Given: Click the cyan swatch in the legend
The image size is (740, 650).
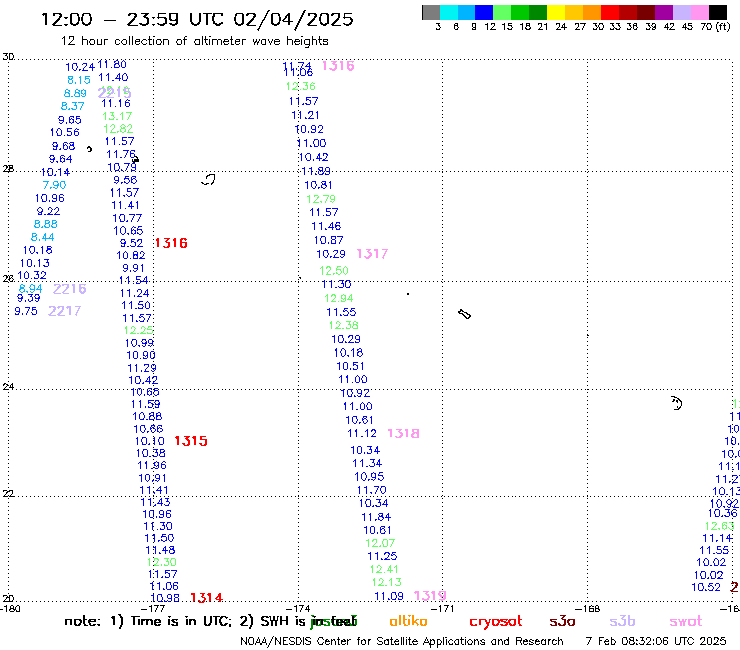Looking at the screenshot, I should 449,12.
